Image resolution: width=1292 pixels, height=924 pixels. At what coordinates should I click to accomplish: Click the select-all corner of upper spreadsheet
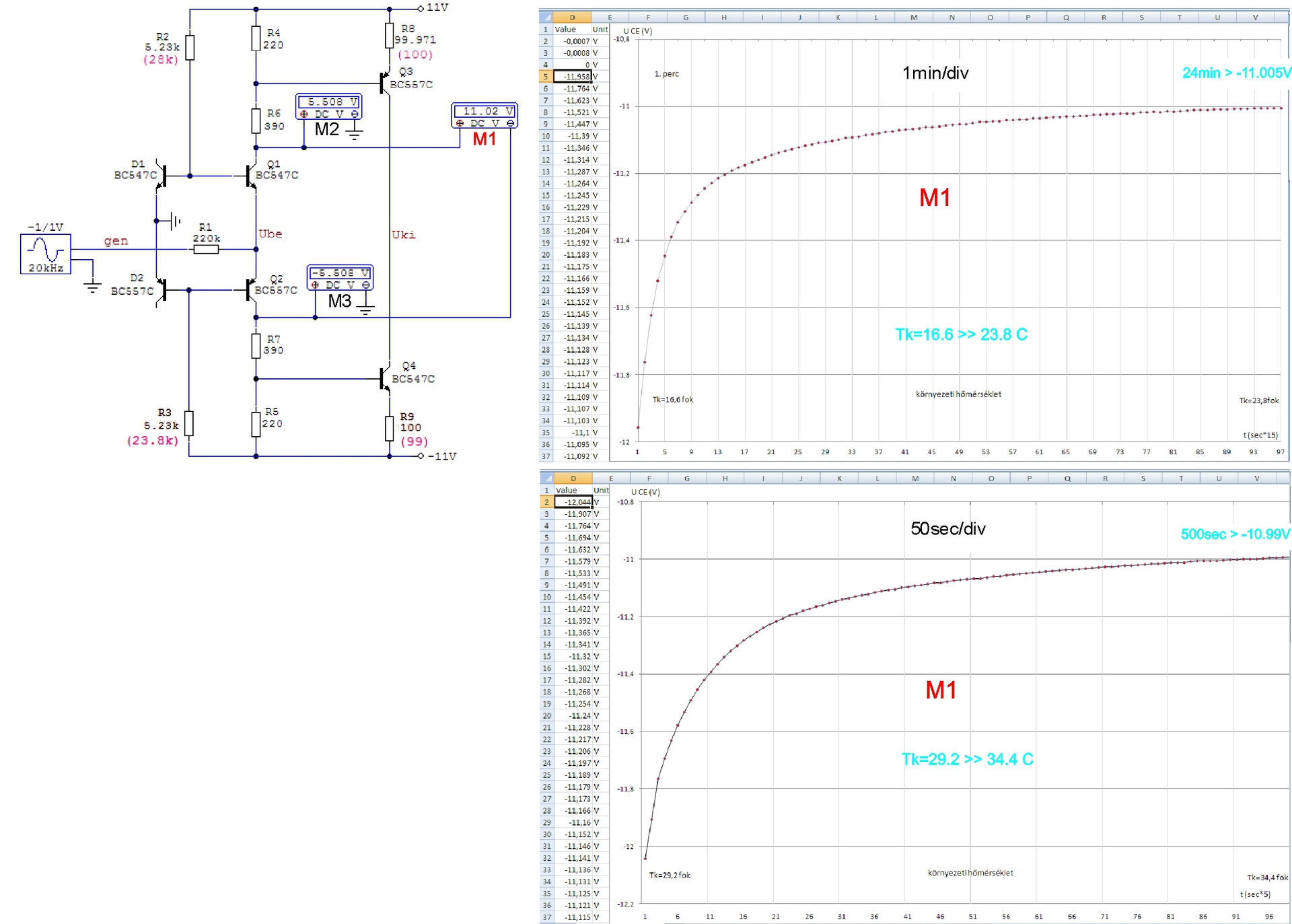click(x=546, y=17)
